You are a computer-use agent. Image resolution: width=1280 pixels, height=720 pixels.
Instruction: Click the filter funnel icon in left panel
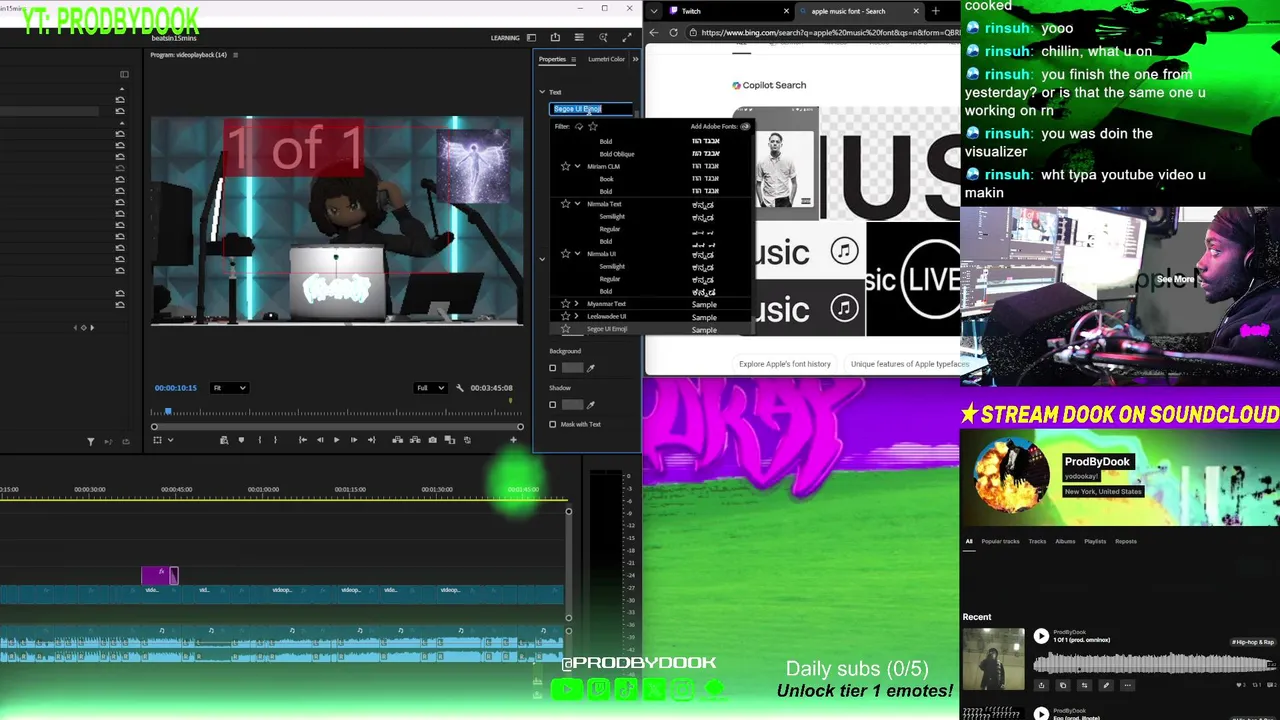pos(91,441)
